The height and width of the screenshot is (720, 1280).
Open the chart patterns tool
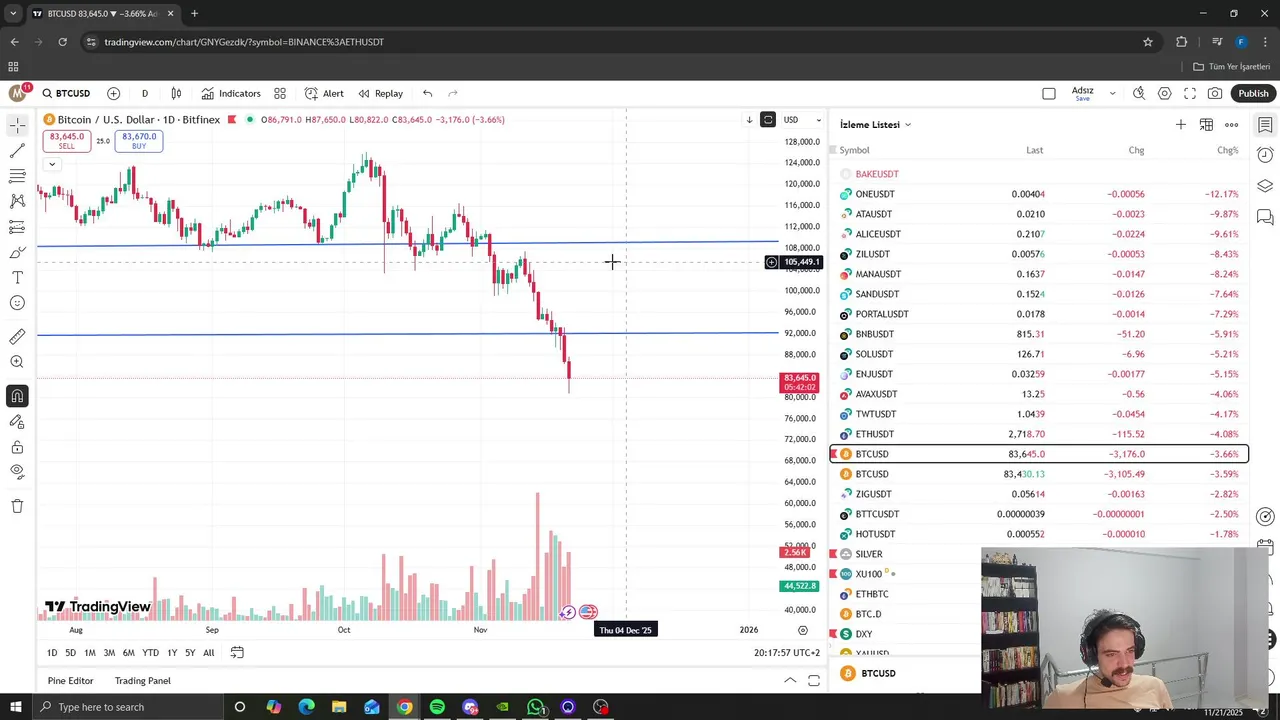pyautogui.click(x=17, y=201)
